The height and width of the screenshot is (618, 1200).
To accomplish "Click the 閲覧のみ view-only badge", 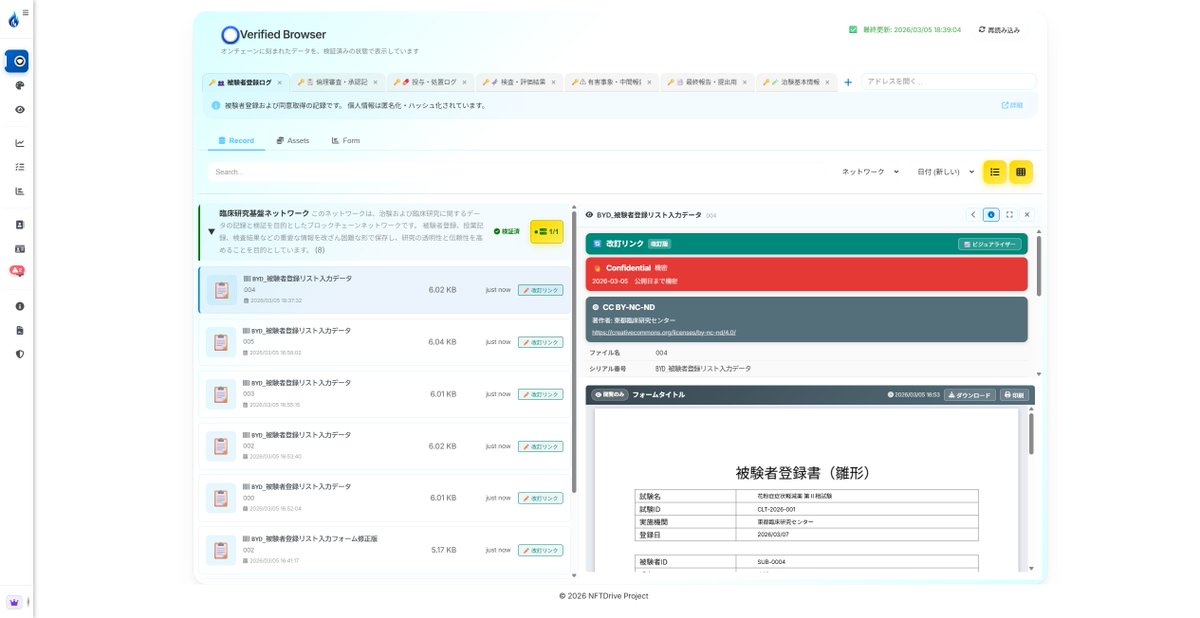I will tap(609, 395).
